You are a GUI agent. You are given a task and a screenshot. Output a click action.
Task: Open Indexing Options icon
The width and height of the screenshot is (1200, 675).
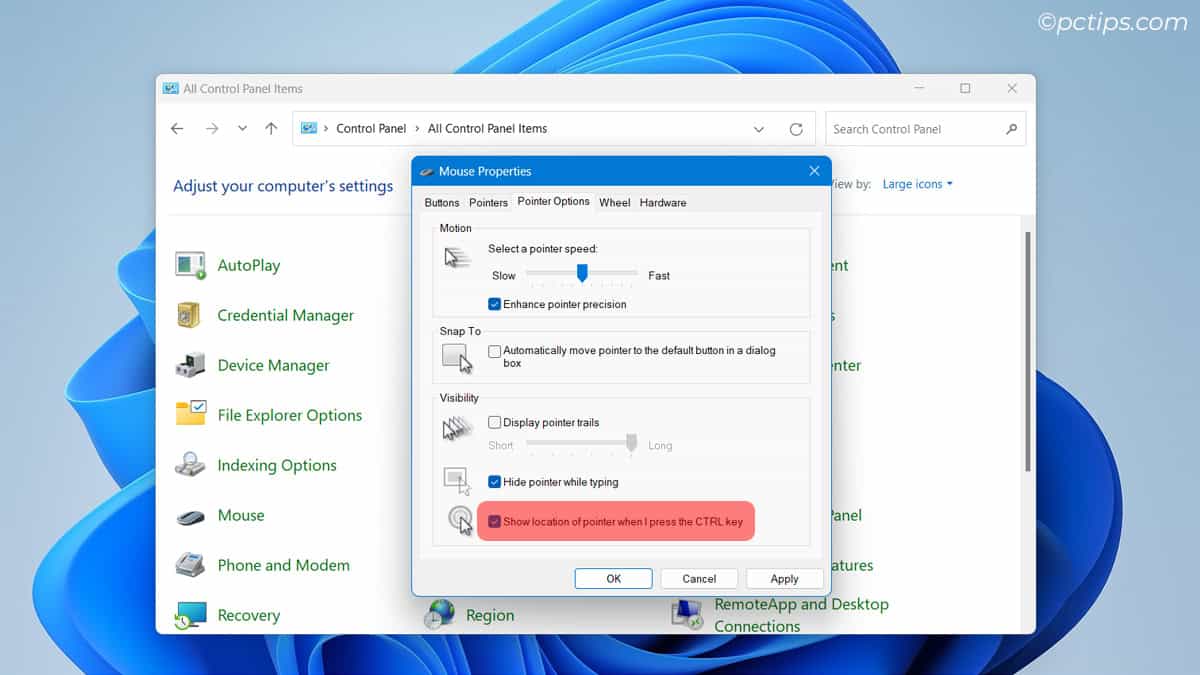[x=190, y=465]
